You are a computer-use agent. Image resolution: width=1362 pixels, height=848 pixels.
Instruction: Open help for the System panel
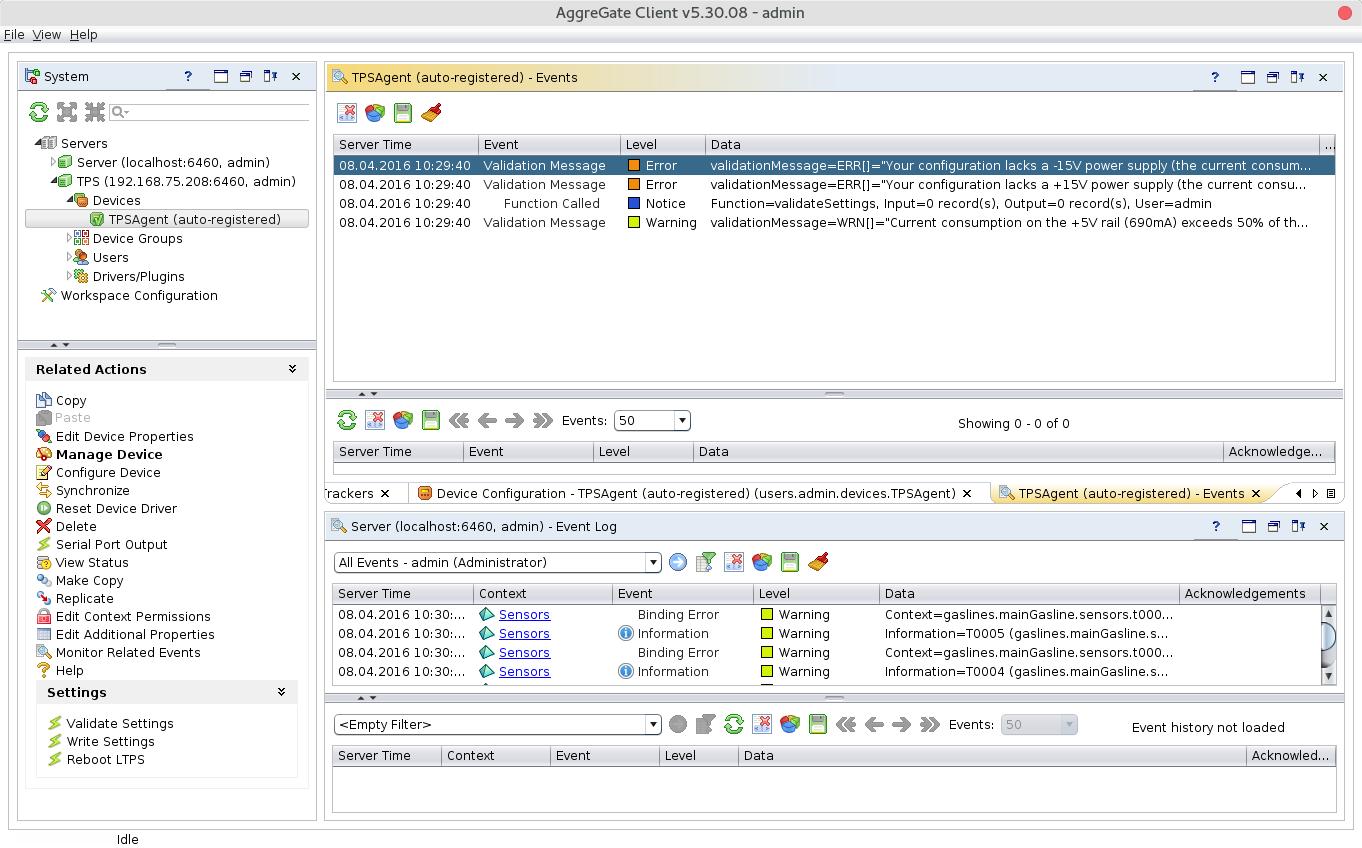pos(188,76)
